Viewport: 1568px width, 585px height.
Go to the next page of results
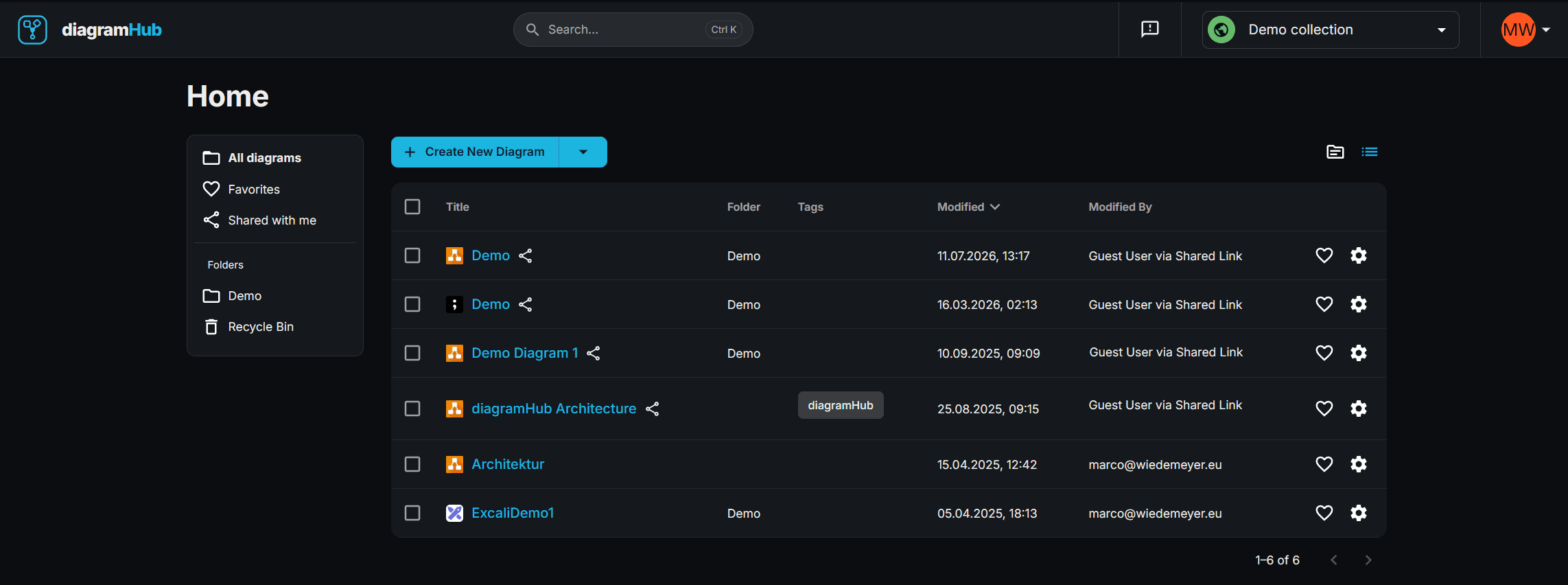[1368, 560]
